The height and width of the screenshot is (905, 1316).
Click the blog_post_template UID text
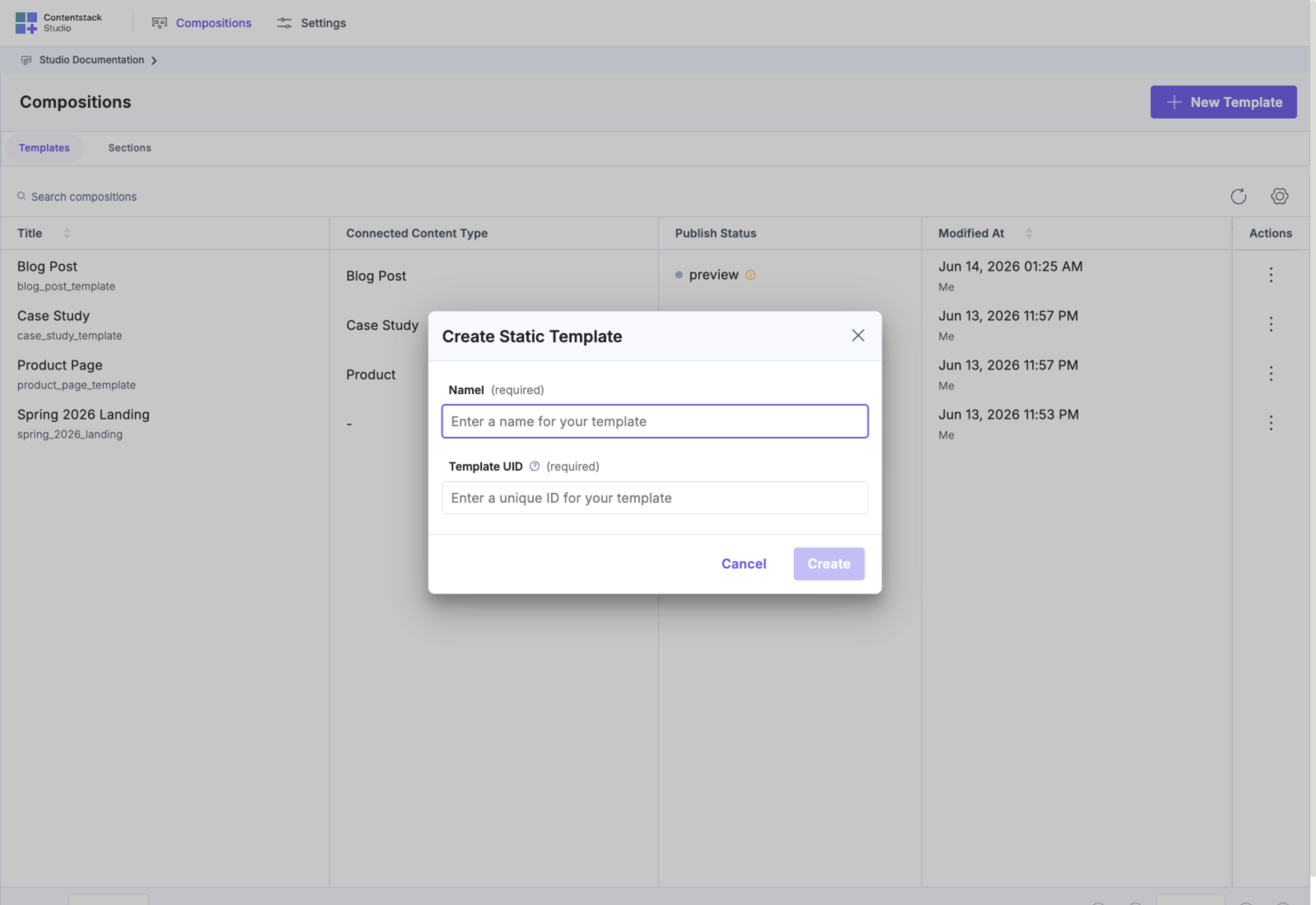[x=66, y=286]
